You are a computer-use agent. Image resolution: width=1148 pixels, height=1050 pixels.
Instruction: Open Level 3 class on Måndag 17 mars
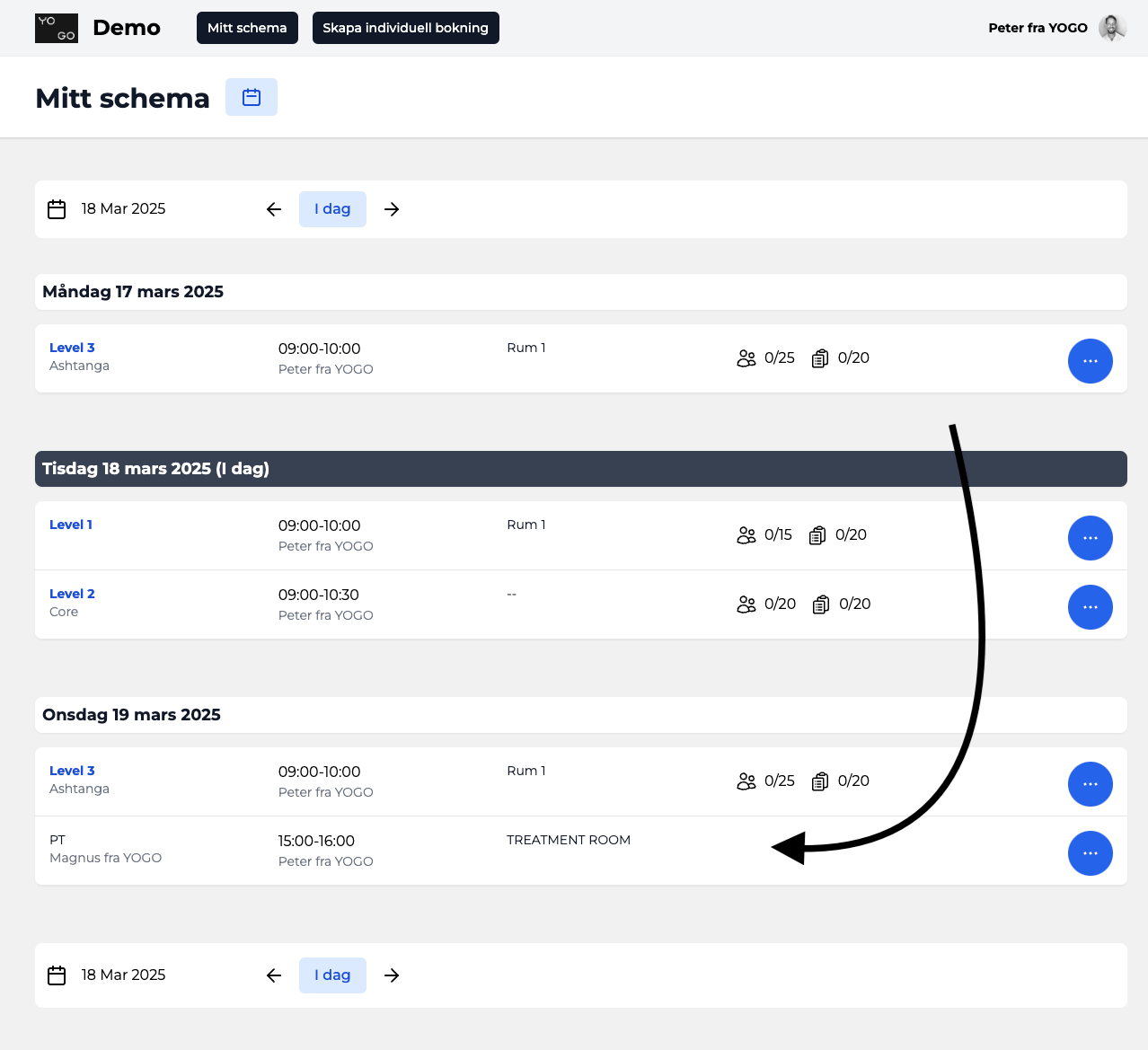72,348
